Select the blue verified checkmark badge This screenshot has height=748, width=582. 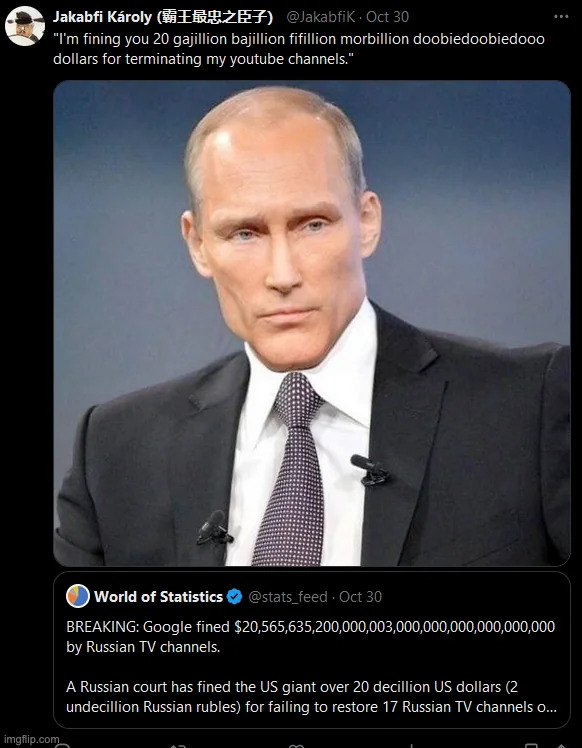(x=234, y=597)
